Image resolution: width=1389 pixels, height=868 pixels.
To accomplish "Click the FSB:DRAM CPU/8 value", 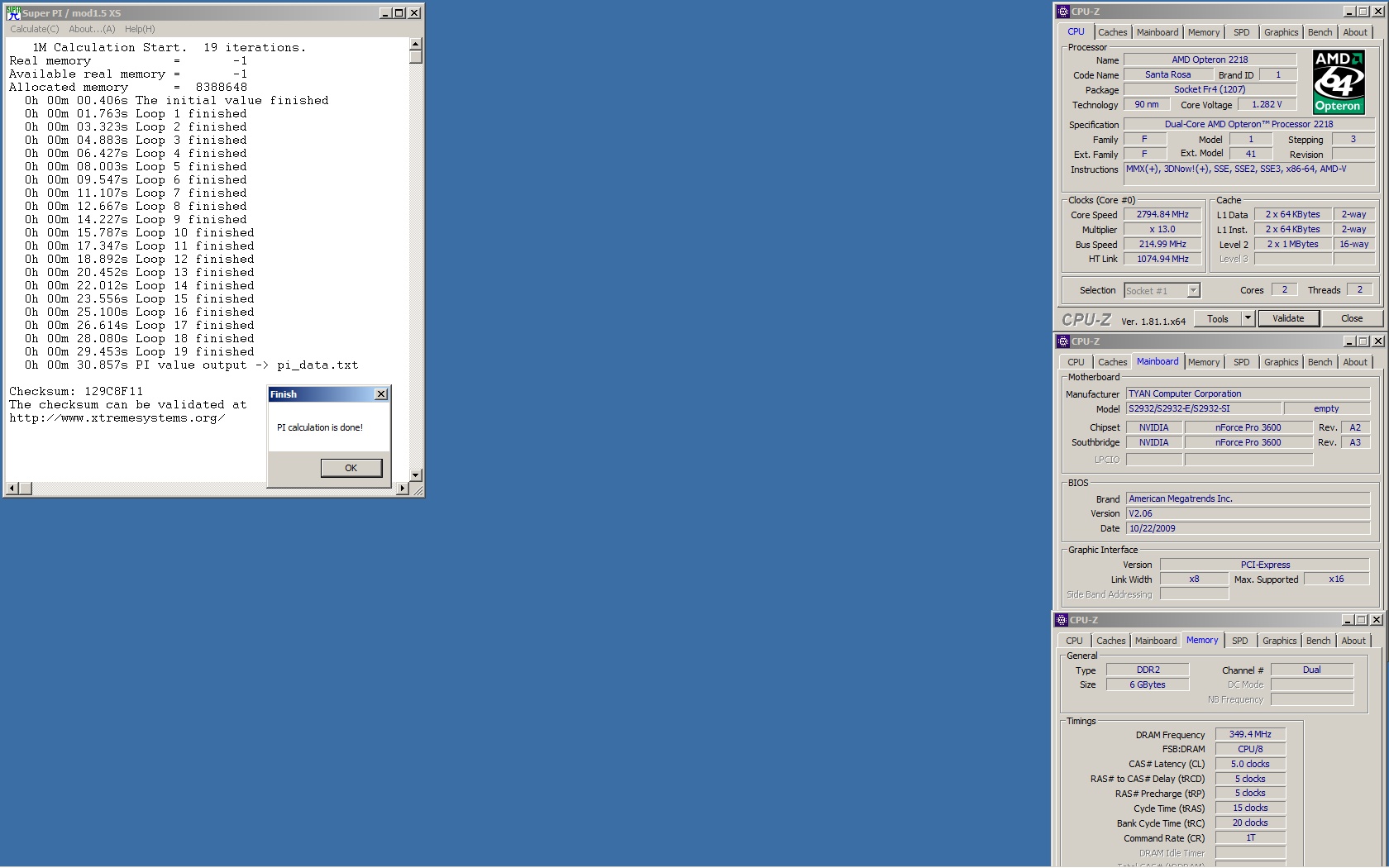I will point(1250,749).
